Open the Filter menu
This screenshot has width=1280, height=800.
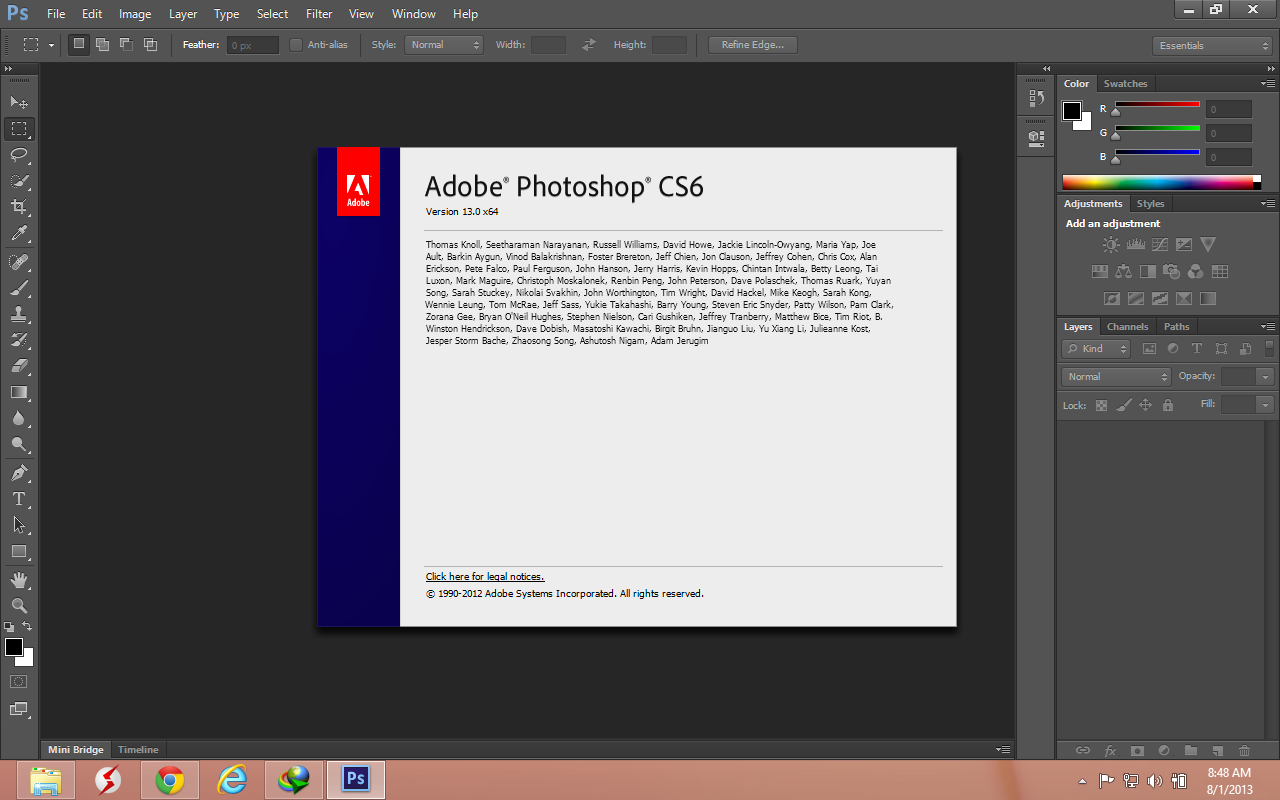click(x=319, y=14)
